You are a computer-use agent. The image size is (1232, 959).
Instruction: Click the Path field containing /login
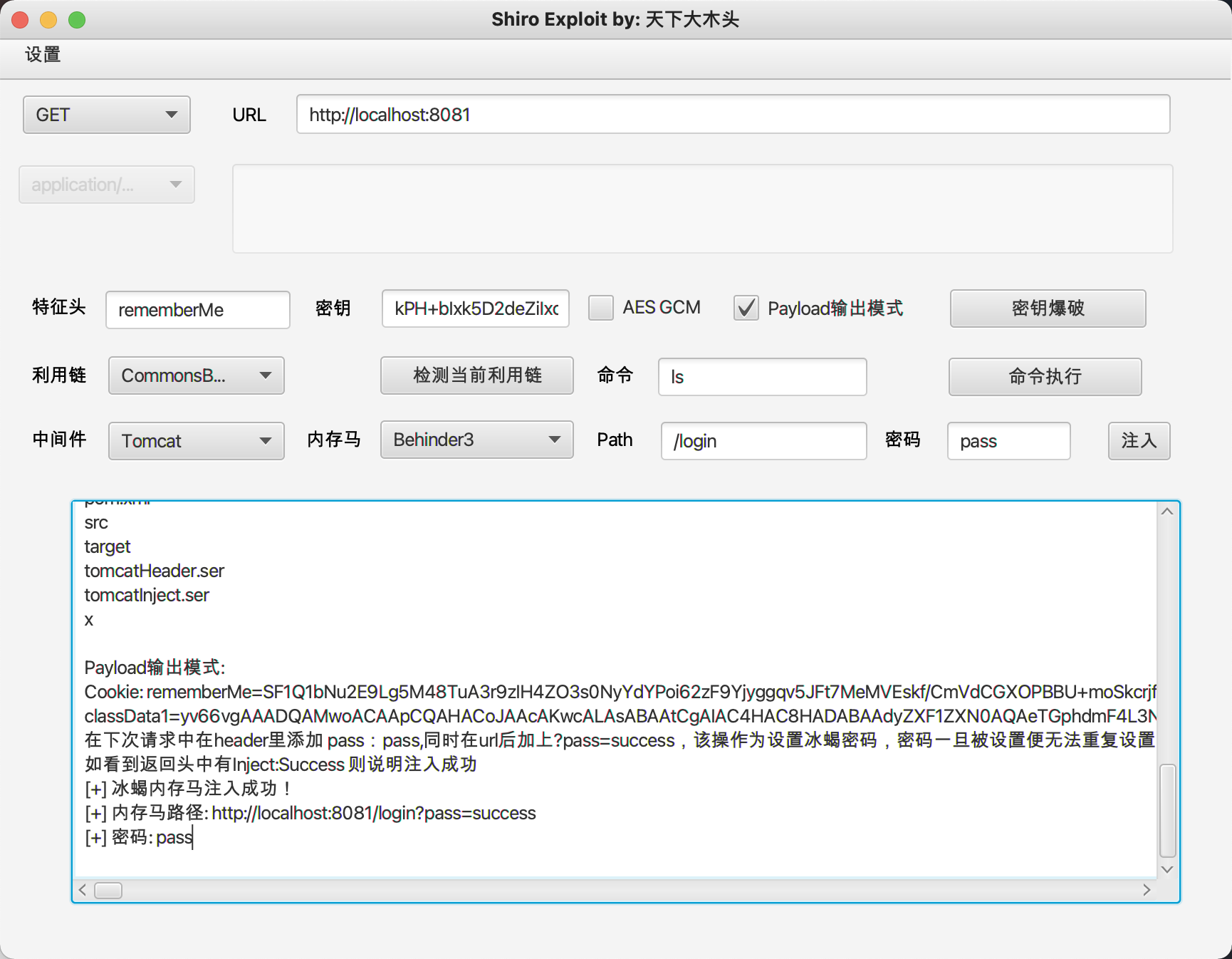764,441
